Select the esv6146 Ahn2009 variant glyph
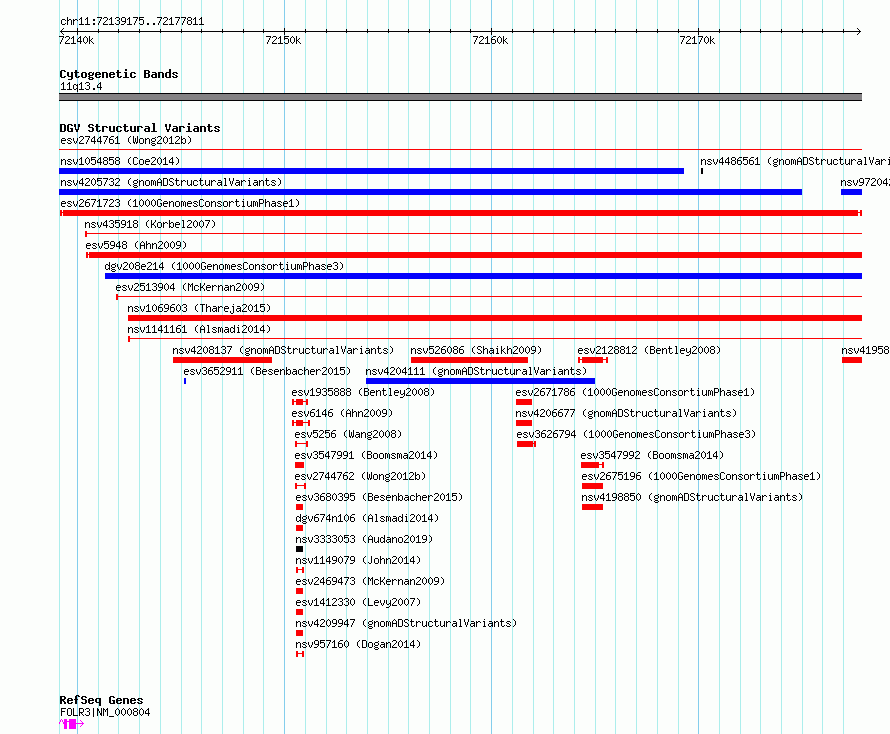 tap(301, 423)
